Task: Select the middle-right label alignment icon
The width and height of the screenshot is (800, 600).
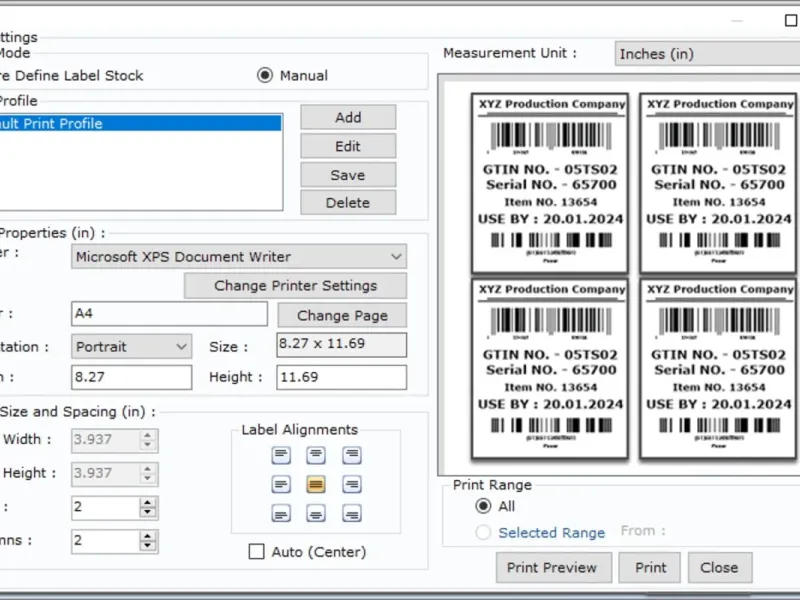Action: [351, 485]
